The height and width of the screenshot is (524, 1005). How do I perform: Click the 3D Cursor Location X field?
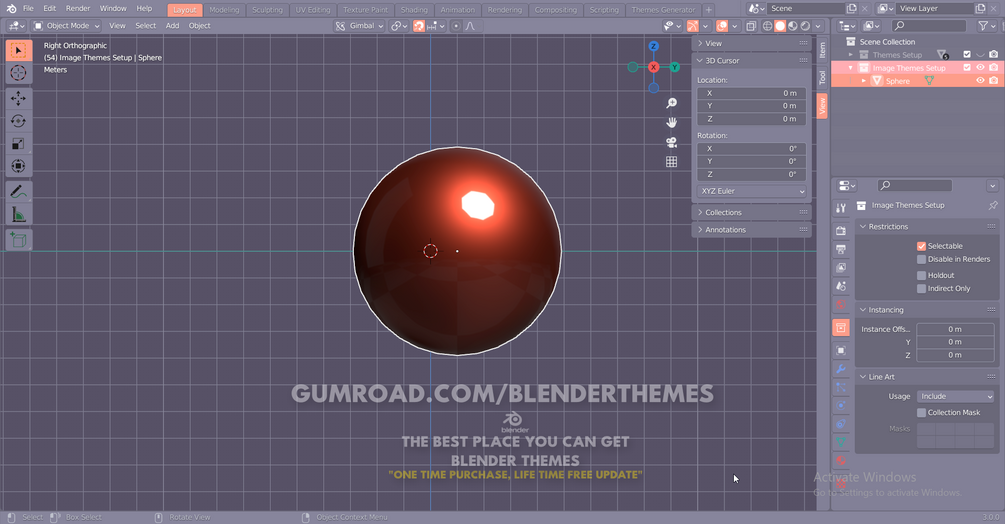tap(752, 94)
